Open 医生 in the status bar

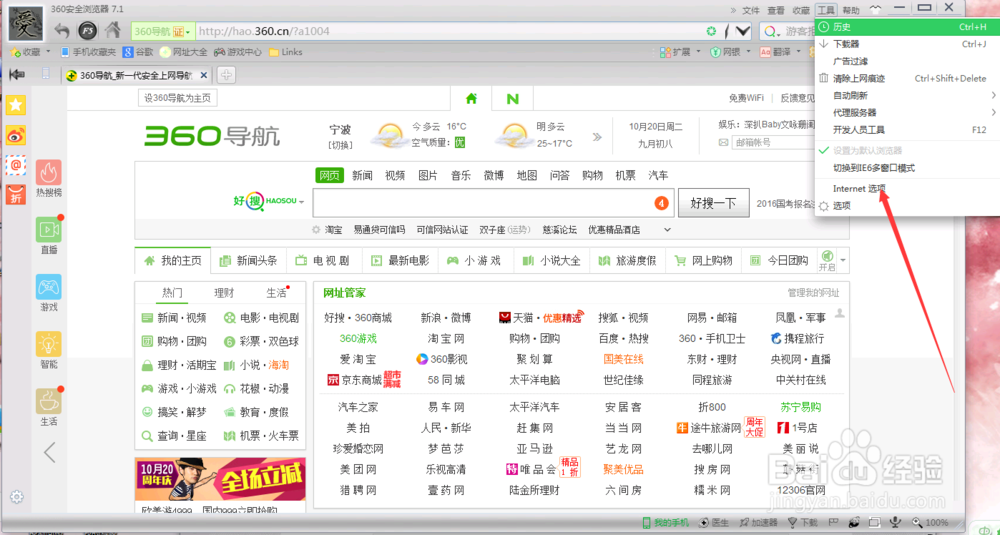pos(714,522)
